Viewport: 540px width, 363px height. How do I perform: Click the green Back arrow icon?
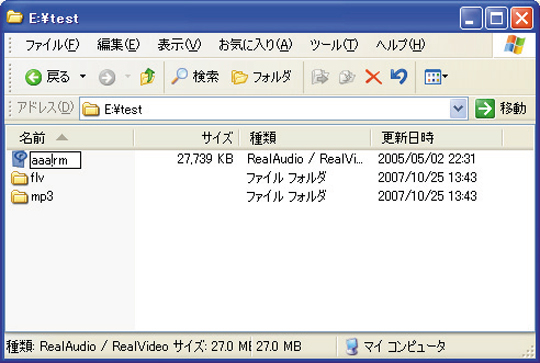point(33,77)
